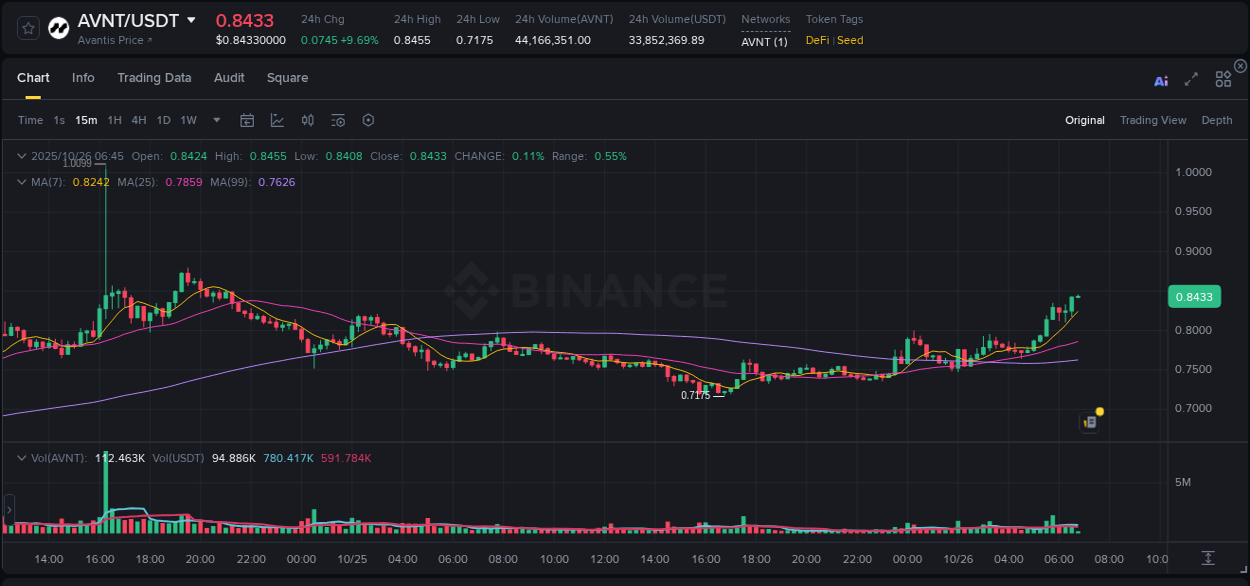The image size is (1250, 586).
Task: Select the 15m interval
Action: click(86, 120)
